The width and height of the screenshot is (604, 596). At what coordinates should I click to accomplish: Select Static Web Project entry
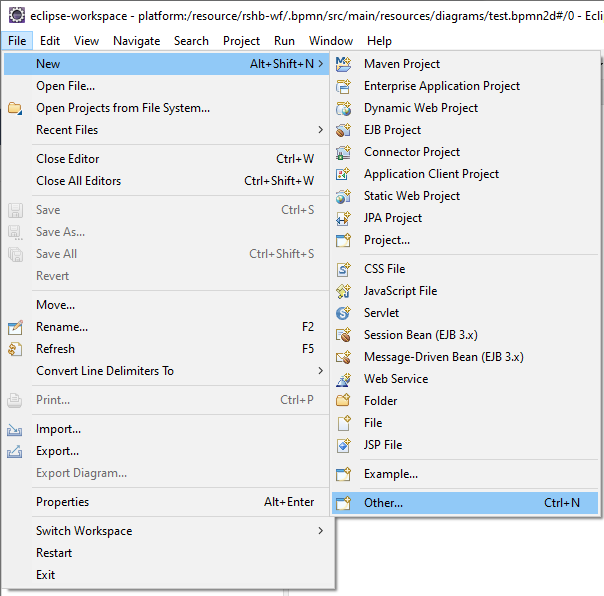coord(465,196)
